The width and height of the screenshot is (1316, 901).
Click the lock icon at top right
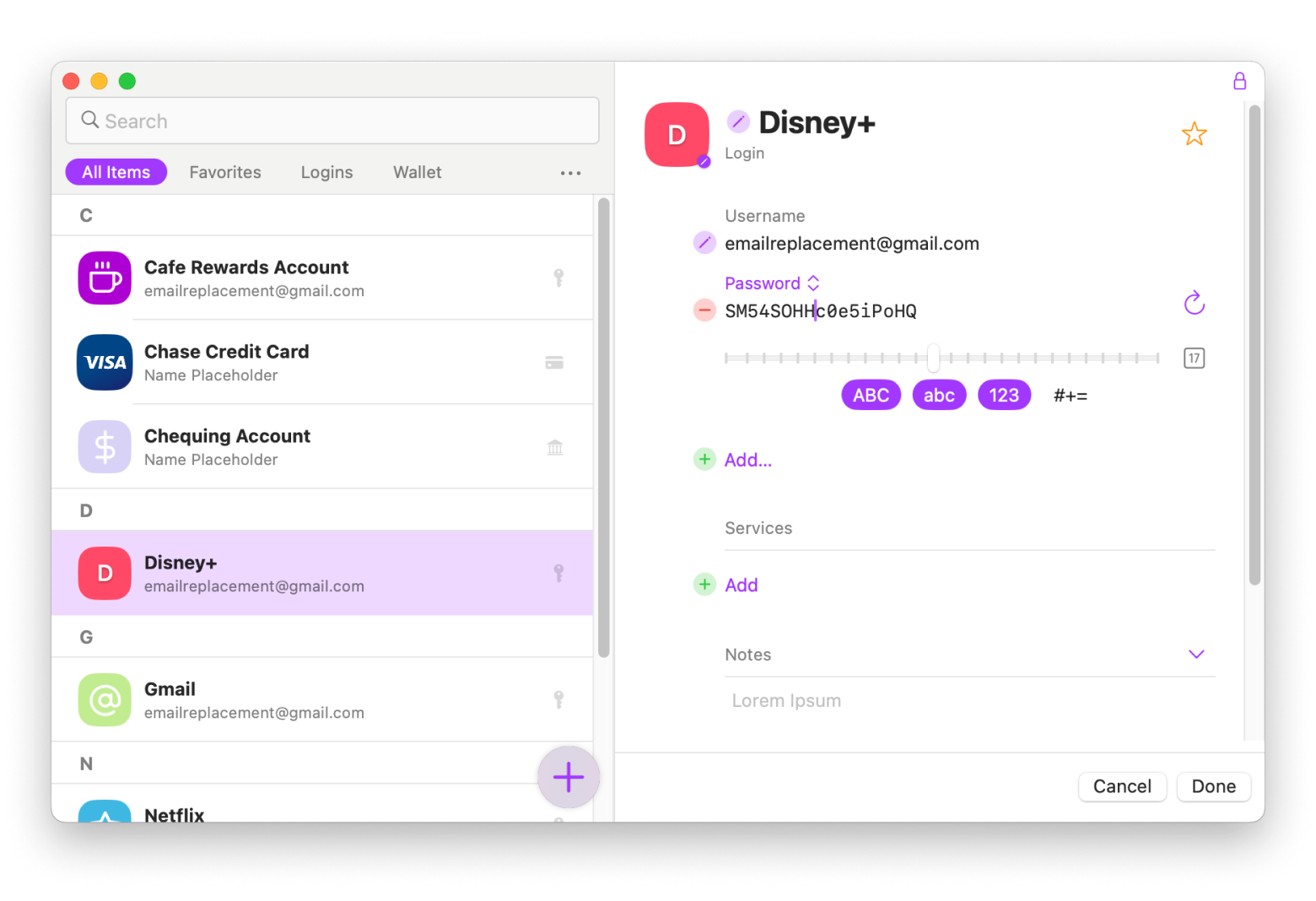click(x=1239, y=81)
